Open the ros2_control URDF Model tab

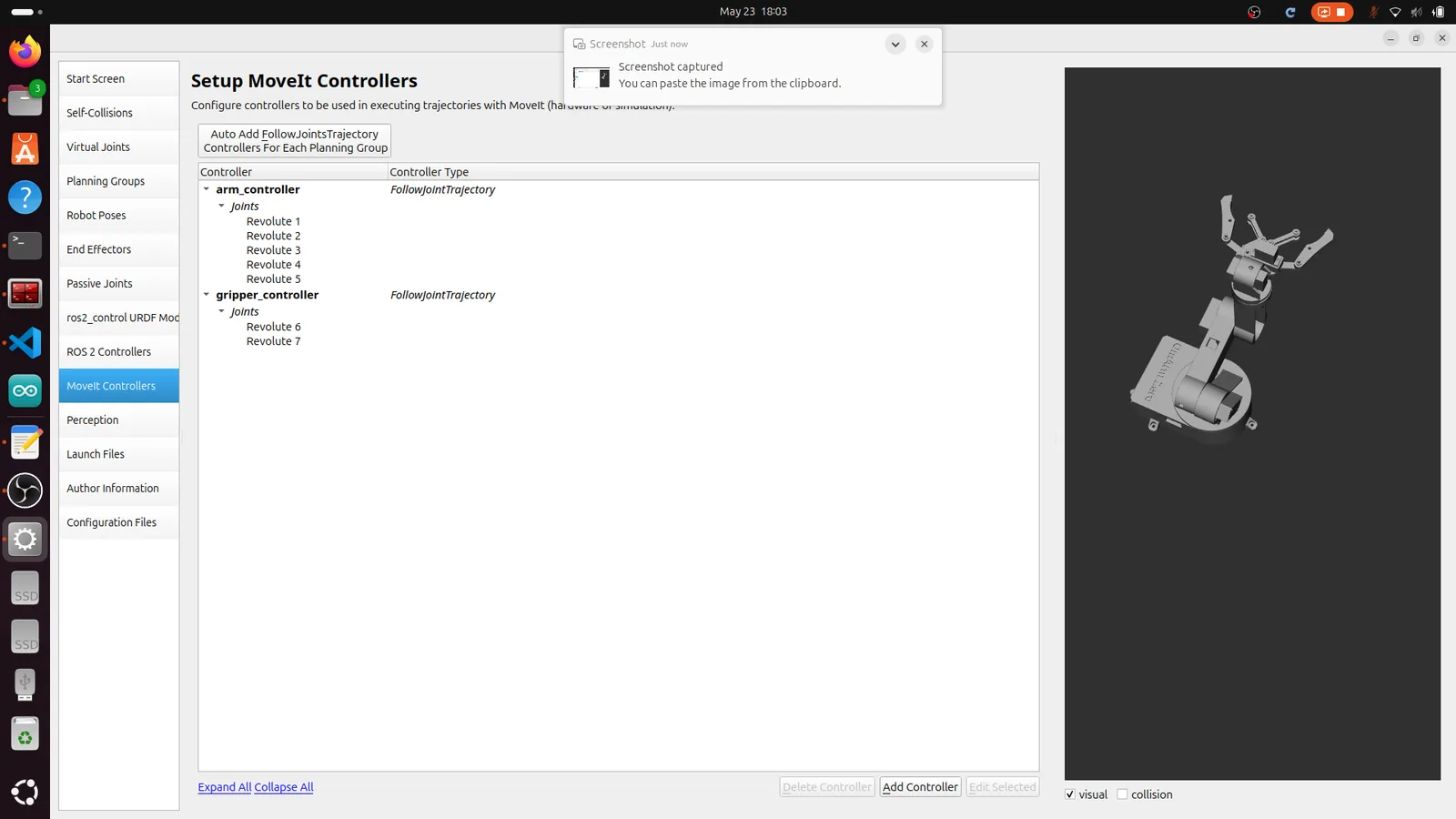118,318
